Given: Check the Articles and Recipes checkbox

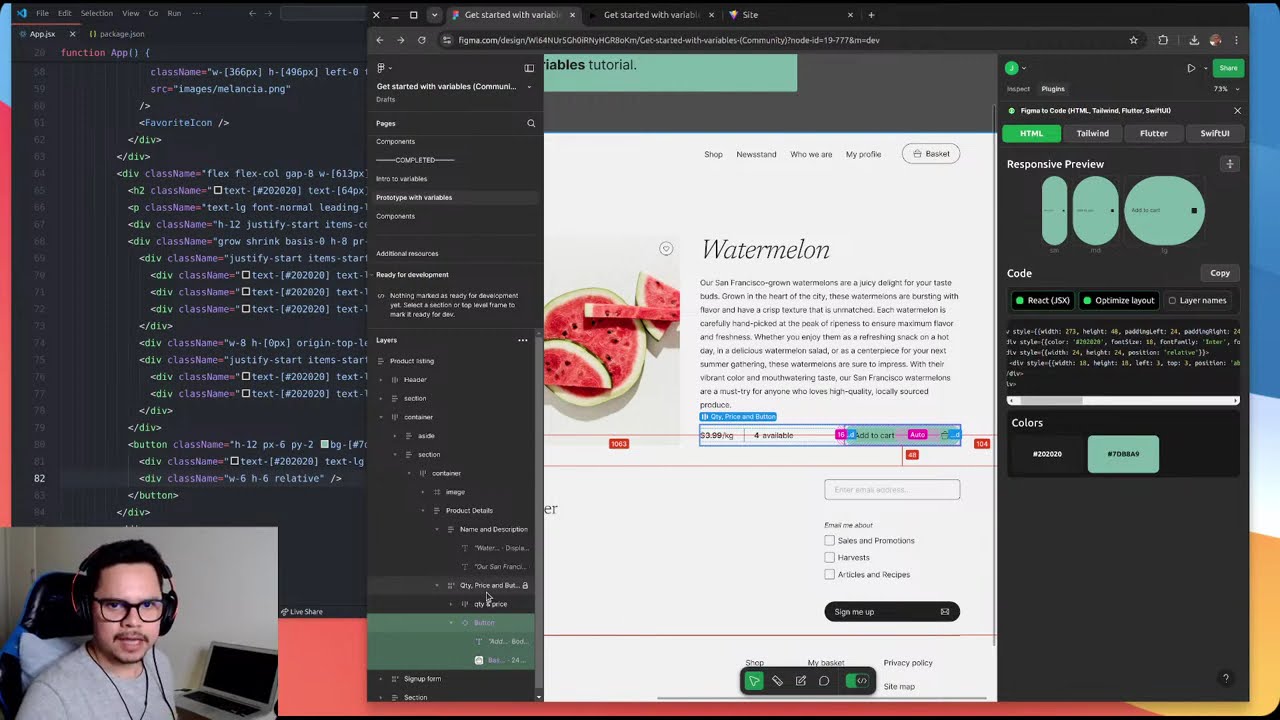Looking at the screenshot, I should [x=829, y=574].
